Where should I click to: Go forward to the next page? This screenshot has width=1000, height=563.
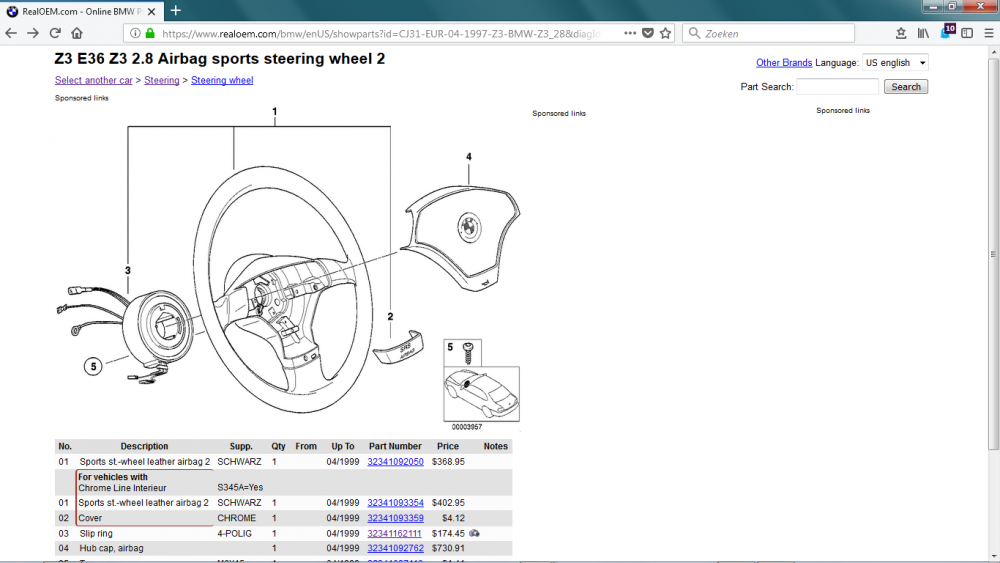33,33
